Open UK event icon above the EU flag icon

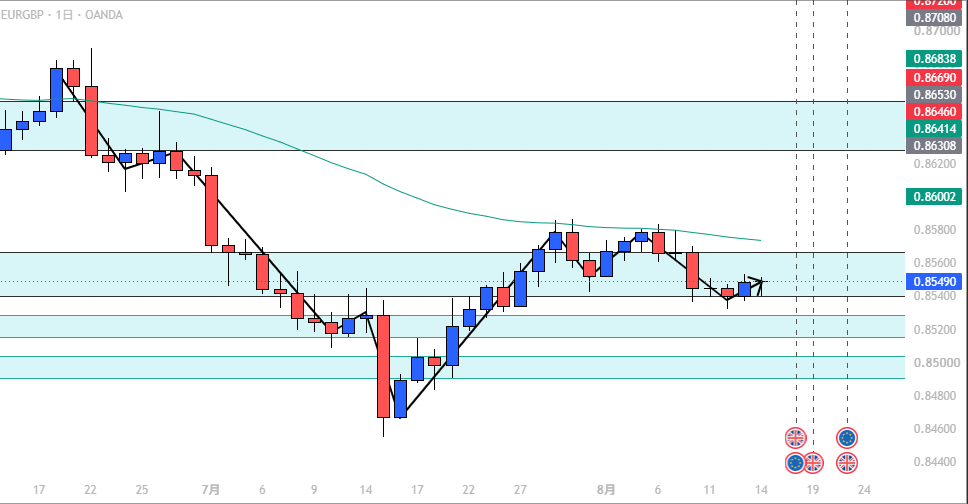[x=796, y=438]
